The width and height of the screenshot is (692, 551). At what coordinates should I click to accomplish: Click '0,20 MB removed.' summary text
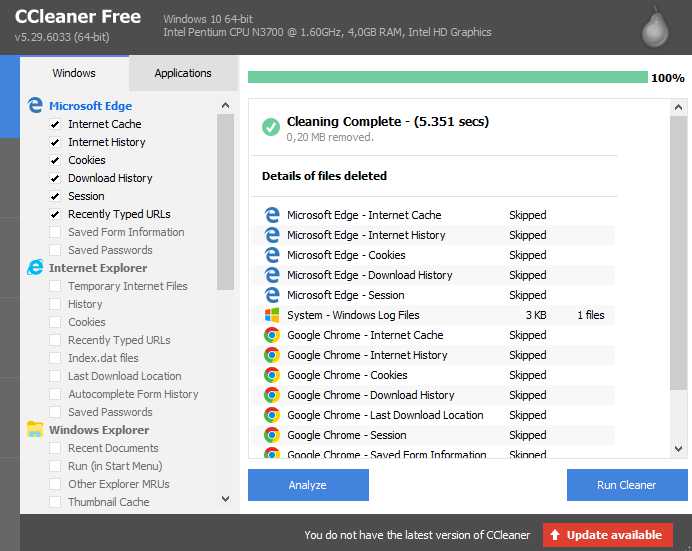point(330,137)
